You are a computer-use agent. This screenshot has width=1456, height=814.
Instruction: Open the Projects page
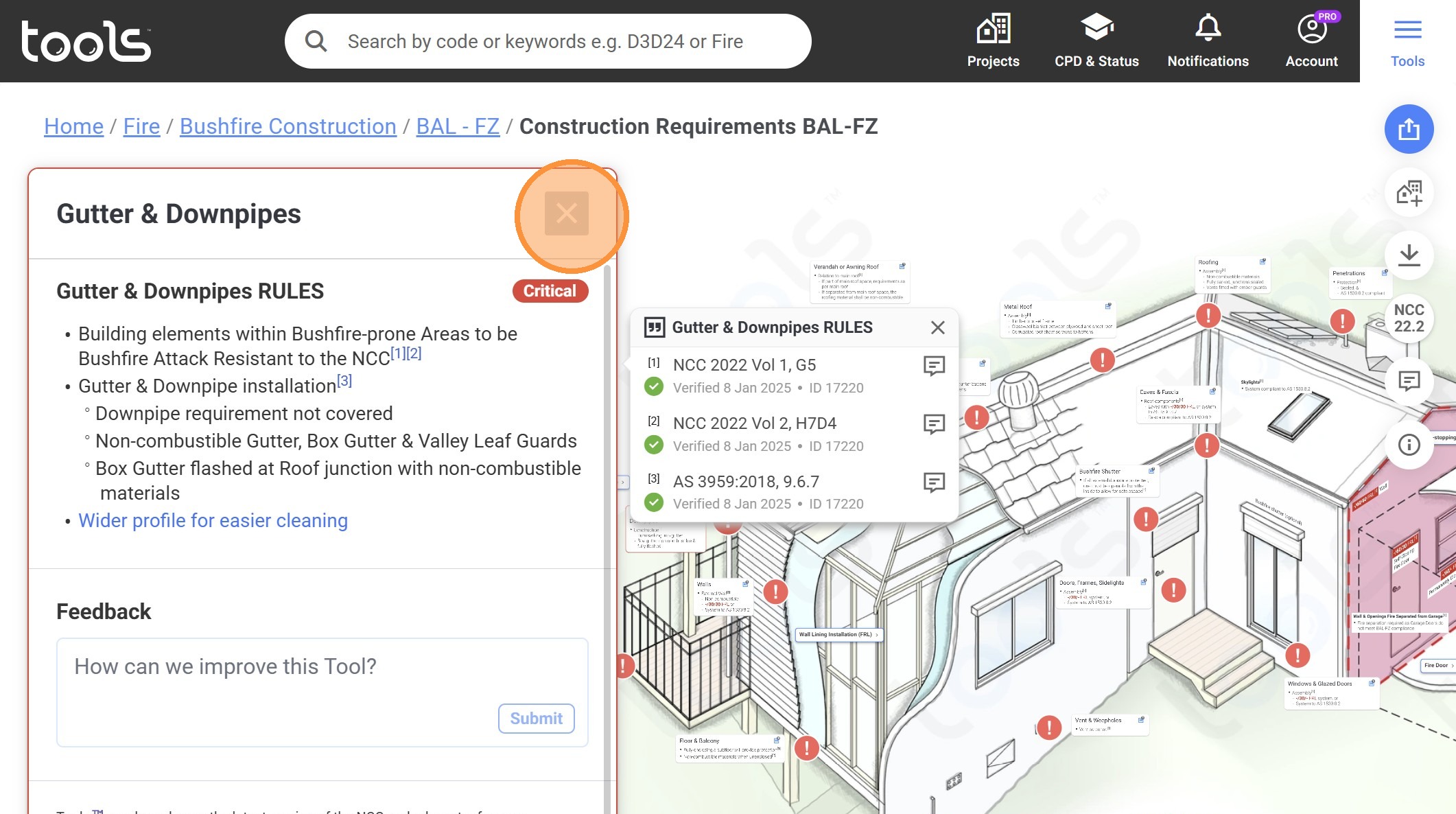993,41
